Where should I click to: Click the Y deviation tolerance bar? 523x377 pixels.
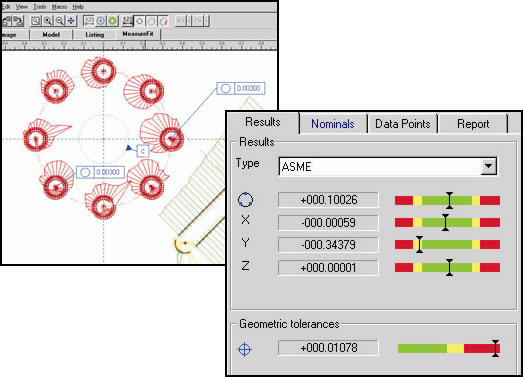[x=447, y=245]
